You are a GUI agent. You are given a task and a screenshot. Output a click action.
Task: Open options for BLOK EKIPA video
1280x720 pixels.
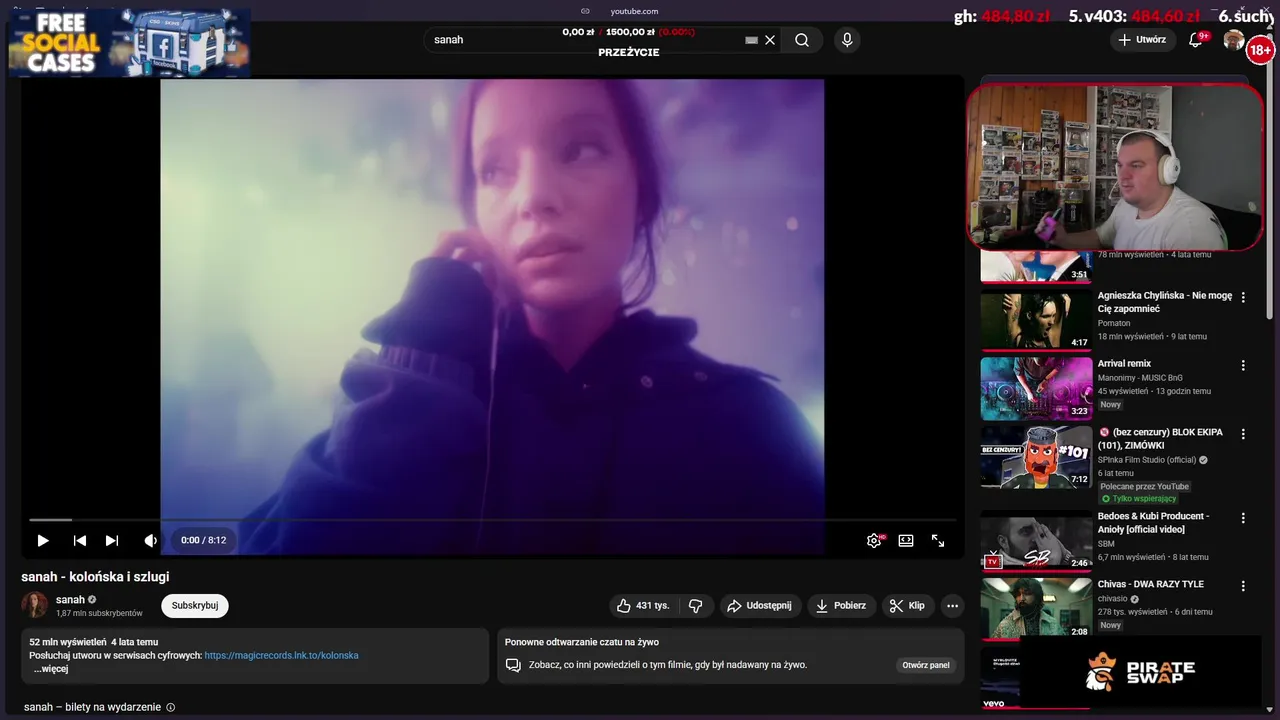1243,434
